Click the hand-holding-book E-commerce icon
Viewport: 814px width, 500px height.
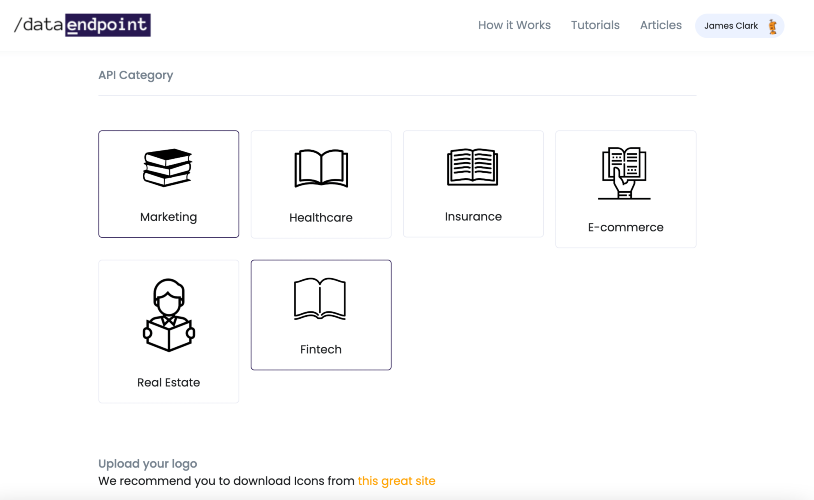pos(625,173)
